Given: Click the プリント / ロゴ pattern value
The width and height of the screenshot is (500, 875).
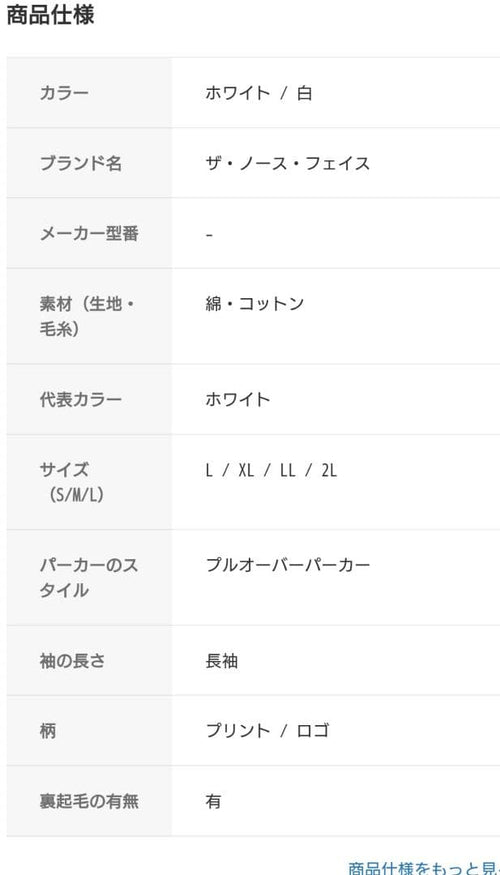Looking at the screenshot, I should tap(267, 730).
